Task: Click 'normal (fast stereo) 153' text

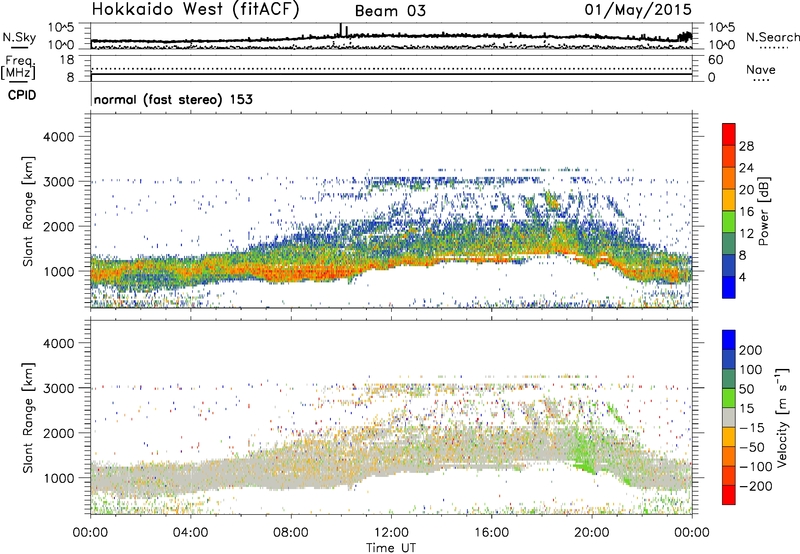Action: [x=173, y=99]
